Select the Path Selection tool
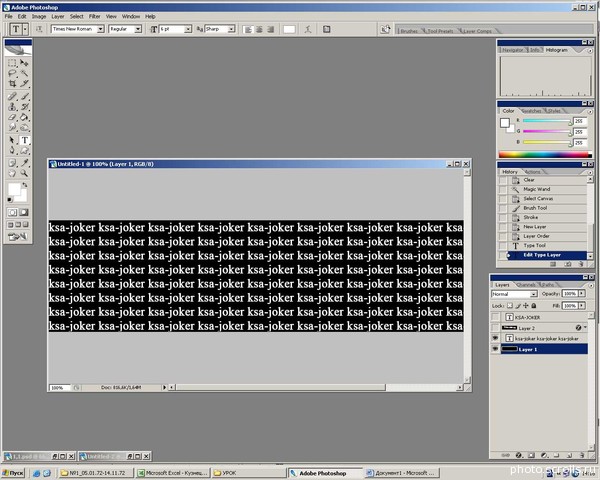 point(12,140)
